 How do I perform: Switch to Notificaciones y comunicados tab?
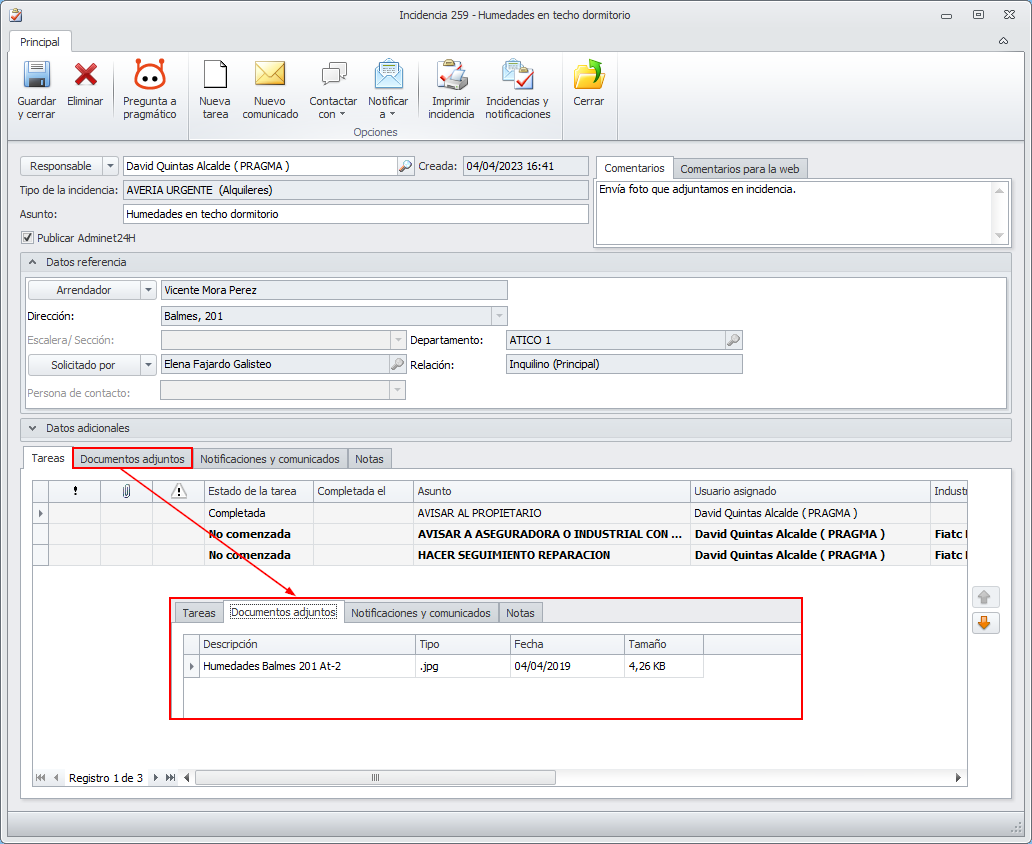click(270, 459)
